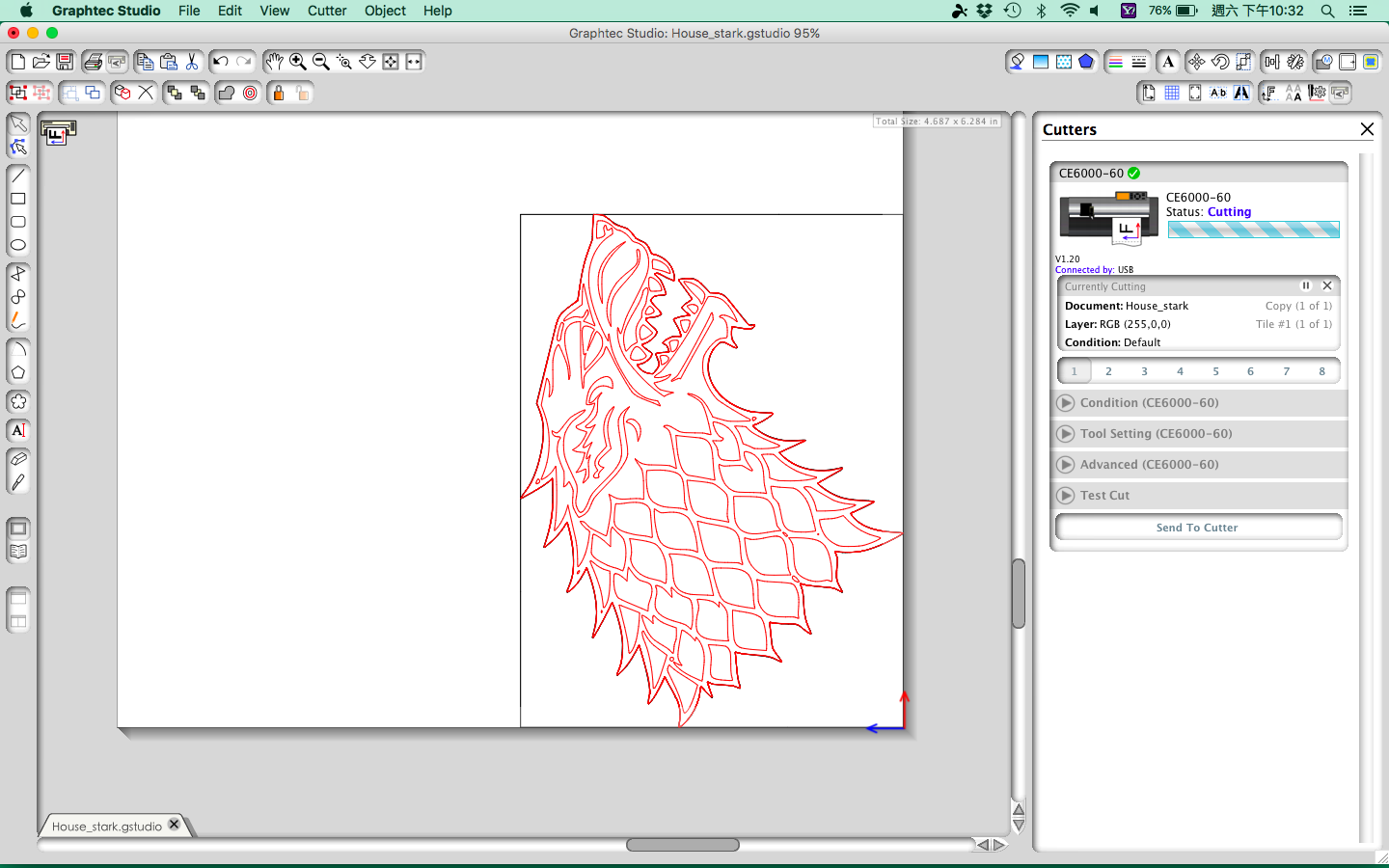This screenshot has height=868, width=1389.
Task: Select condition number 2 tab
Action: (x=1109, y=371)
